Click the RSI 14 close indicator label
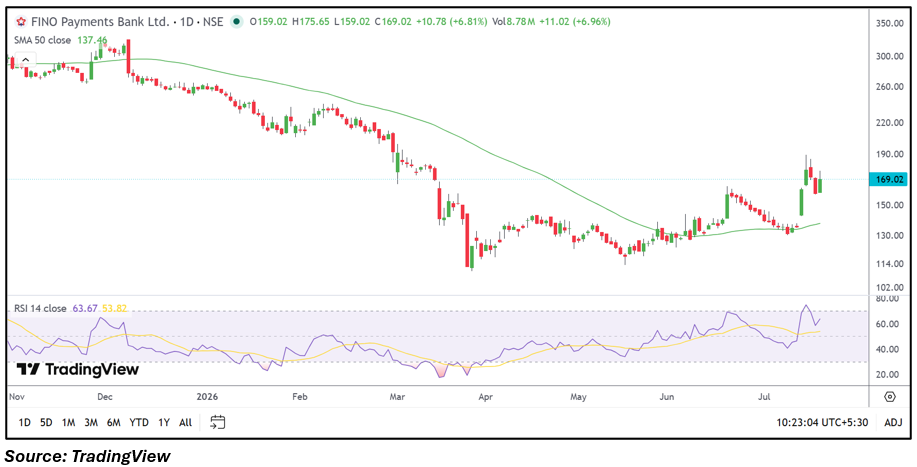The width and height of the screenshot is (917, 467). point(41,308)
